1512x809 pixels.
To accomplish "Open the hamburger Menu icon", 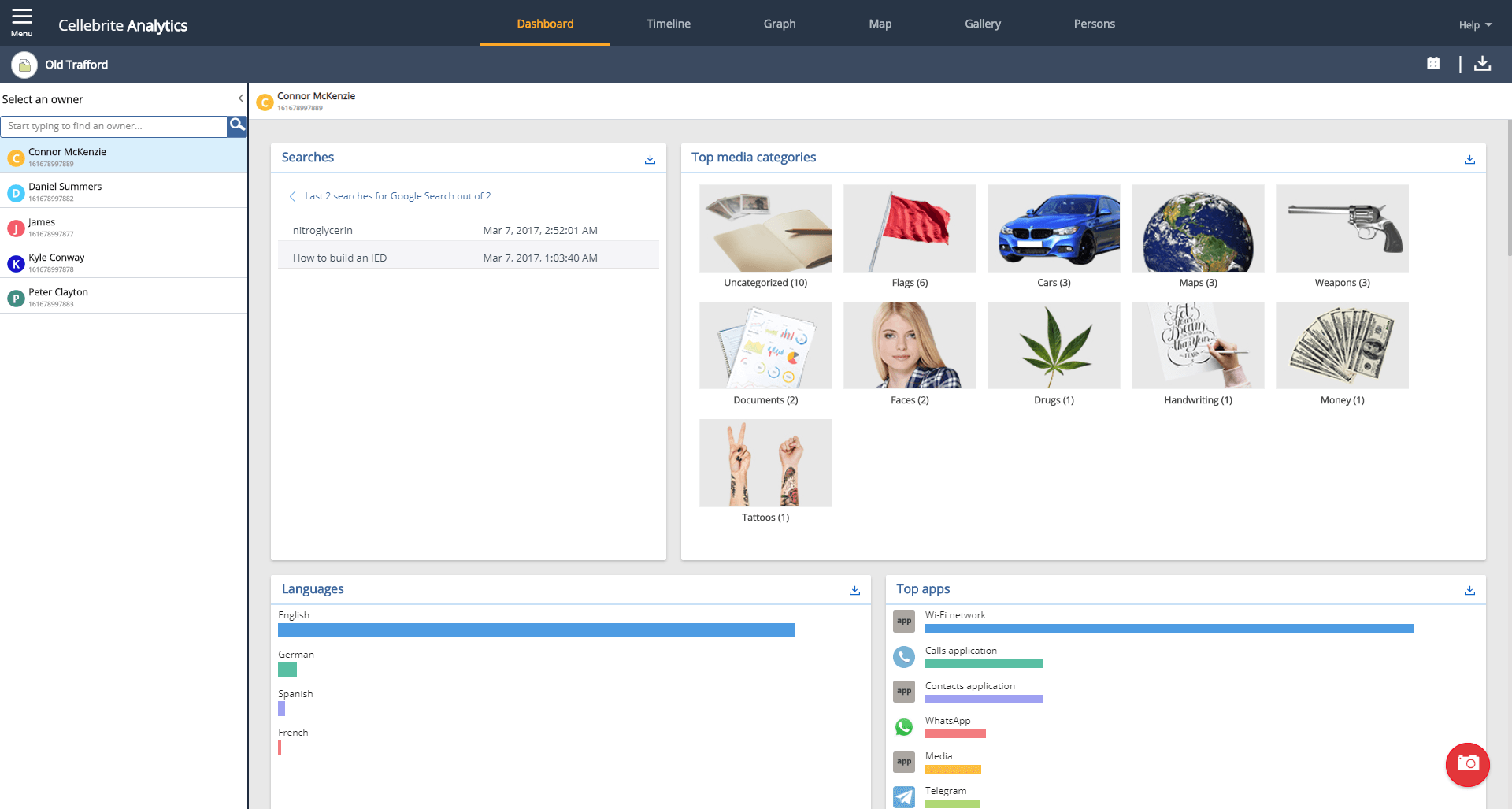I will point(21,22).
